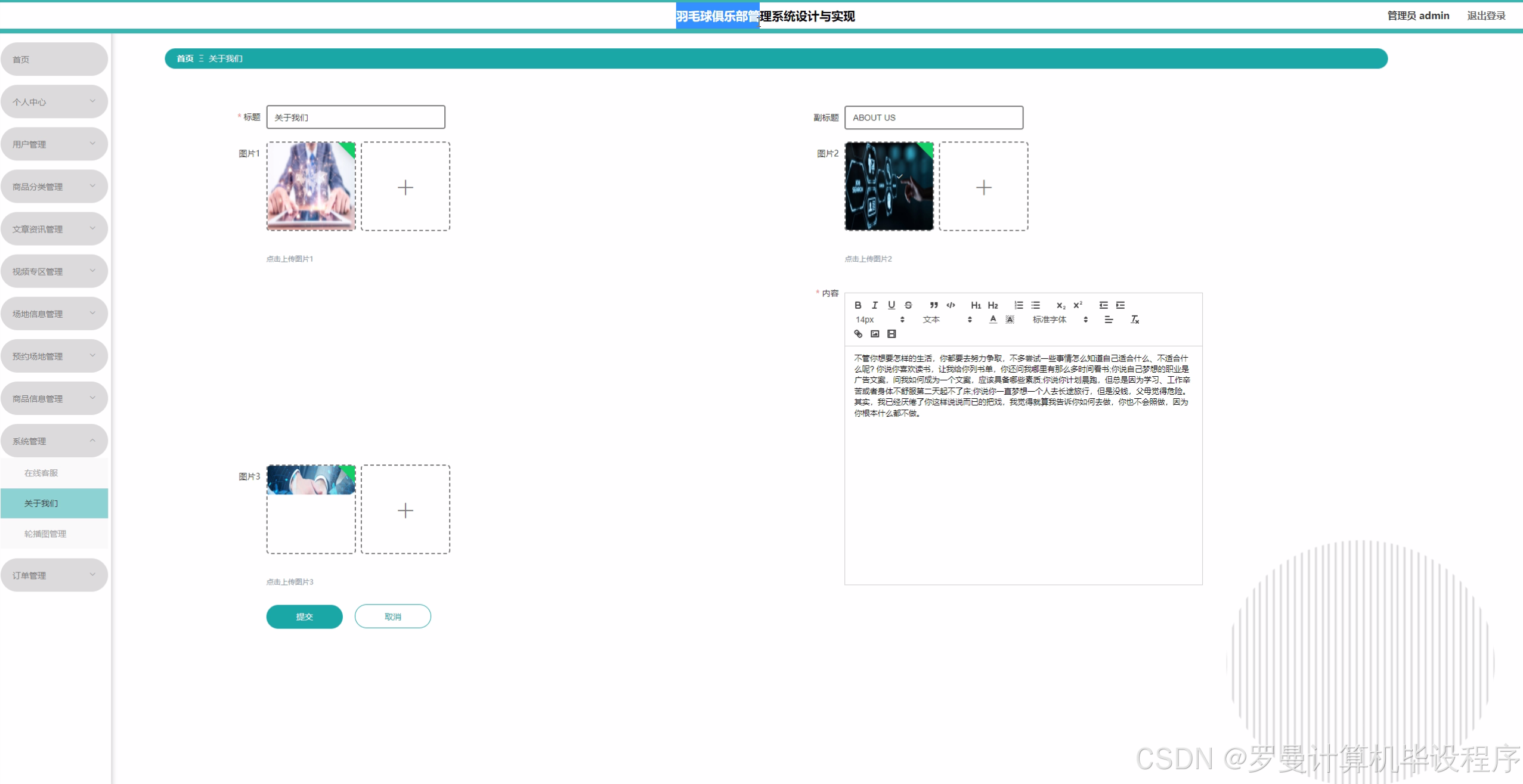Insert a code block in the editor
The image size is (1523, 784).
tap(951, 305)
